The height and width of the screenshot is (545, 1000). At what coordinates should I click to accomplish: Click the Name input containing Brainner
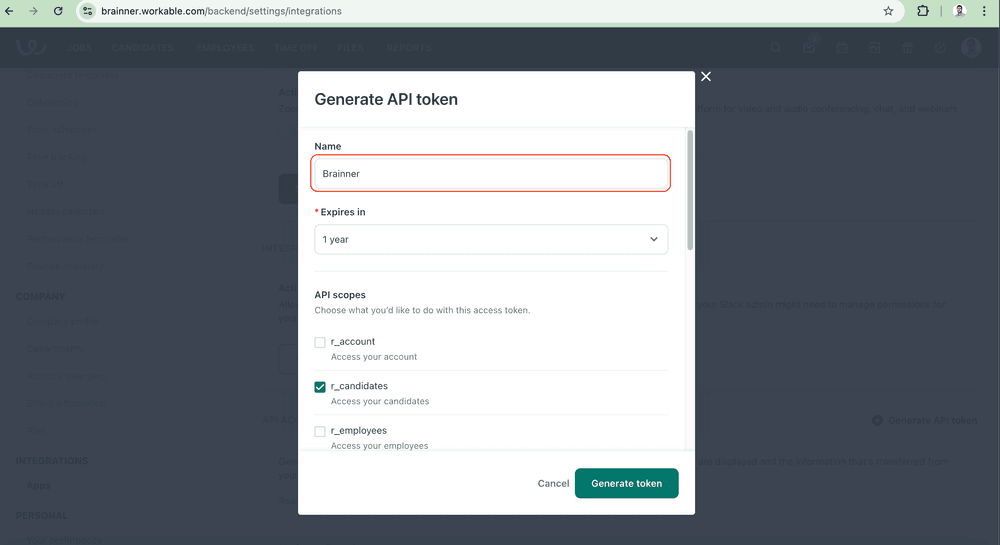click(491, 173)
